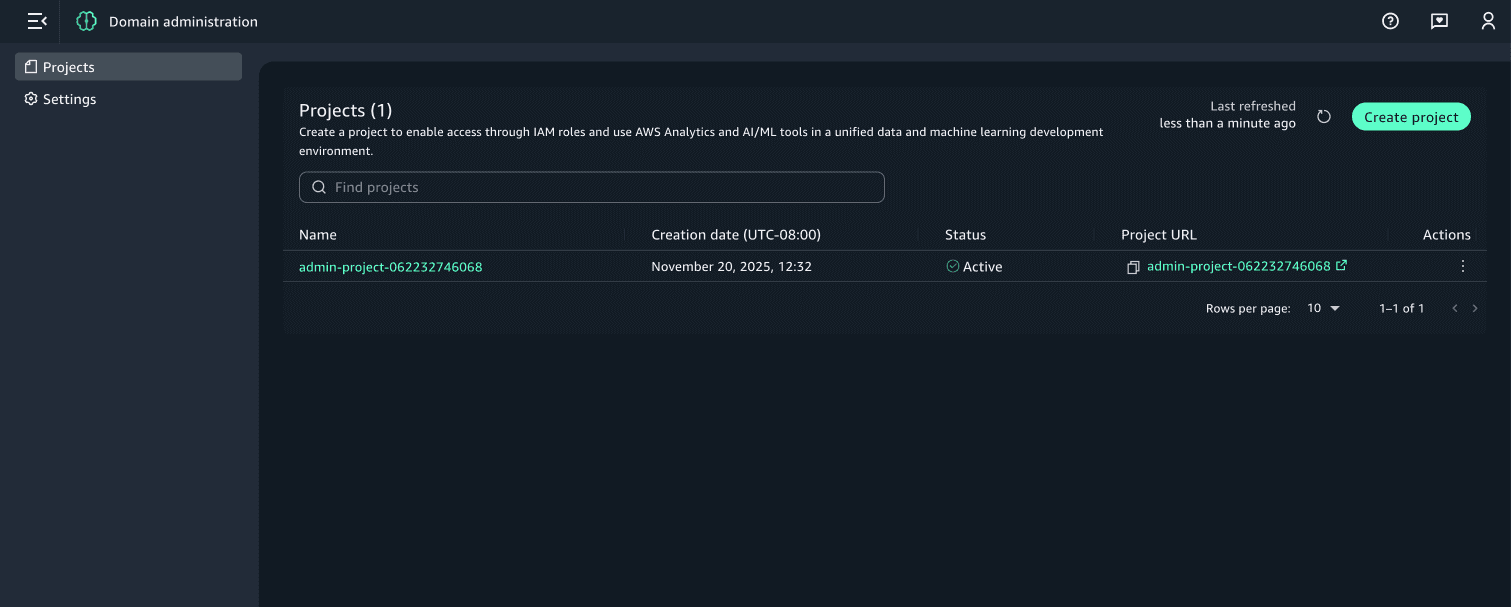1511x607 pixels.
Task: Click the Project URL column header
Action: tap(1158, 235)
